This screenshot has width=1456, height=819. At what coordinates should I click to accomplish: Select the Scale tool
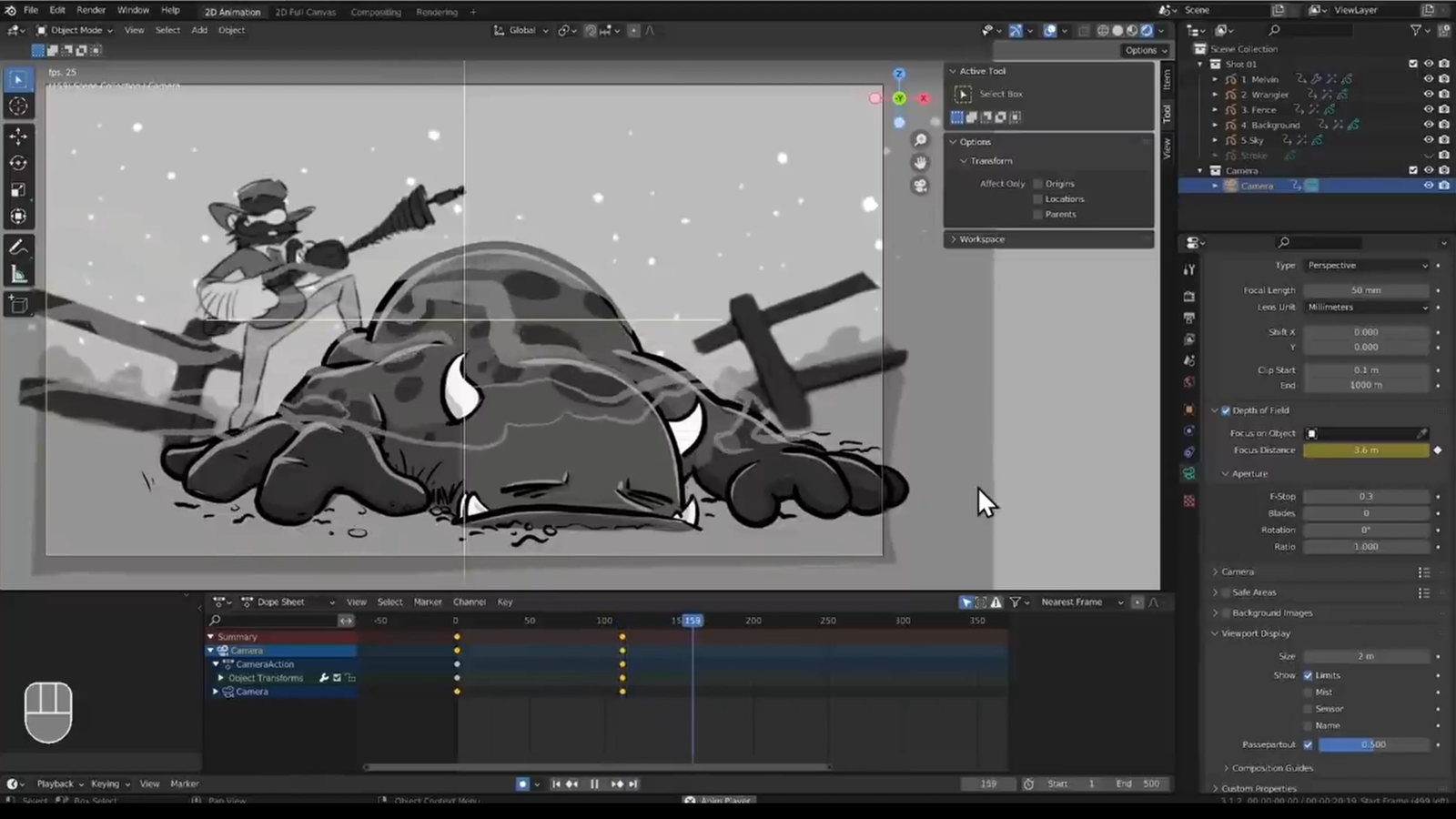point(18,190)
